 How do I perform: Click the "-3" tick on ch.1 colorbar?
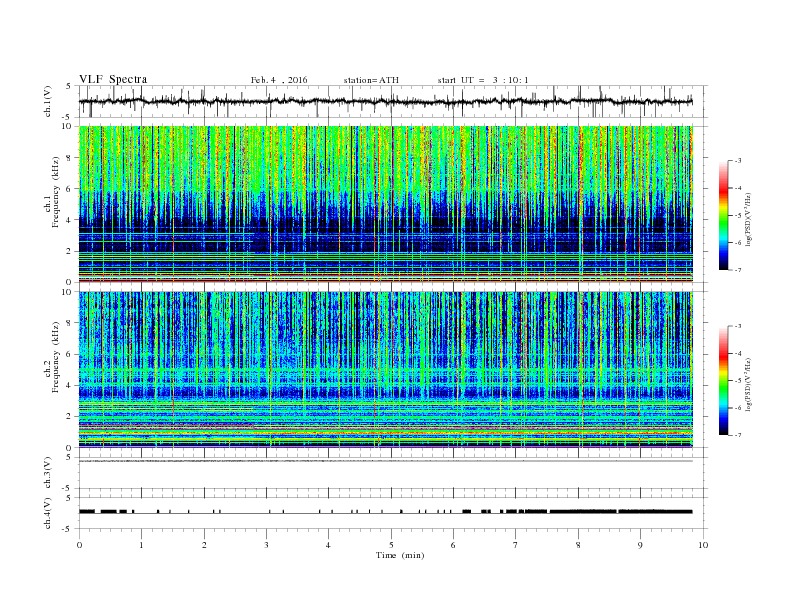(x=738, y=161)
